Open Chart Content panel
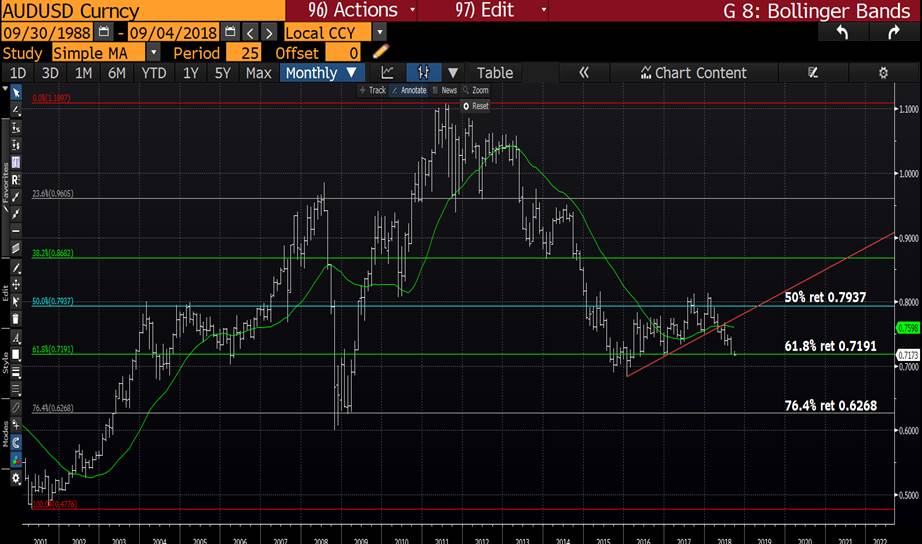The height and width of the screenshot is (544, 922). coord(694,73)
